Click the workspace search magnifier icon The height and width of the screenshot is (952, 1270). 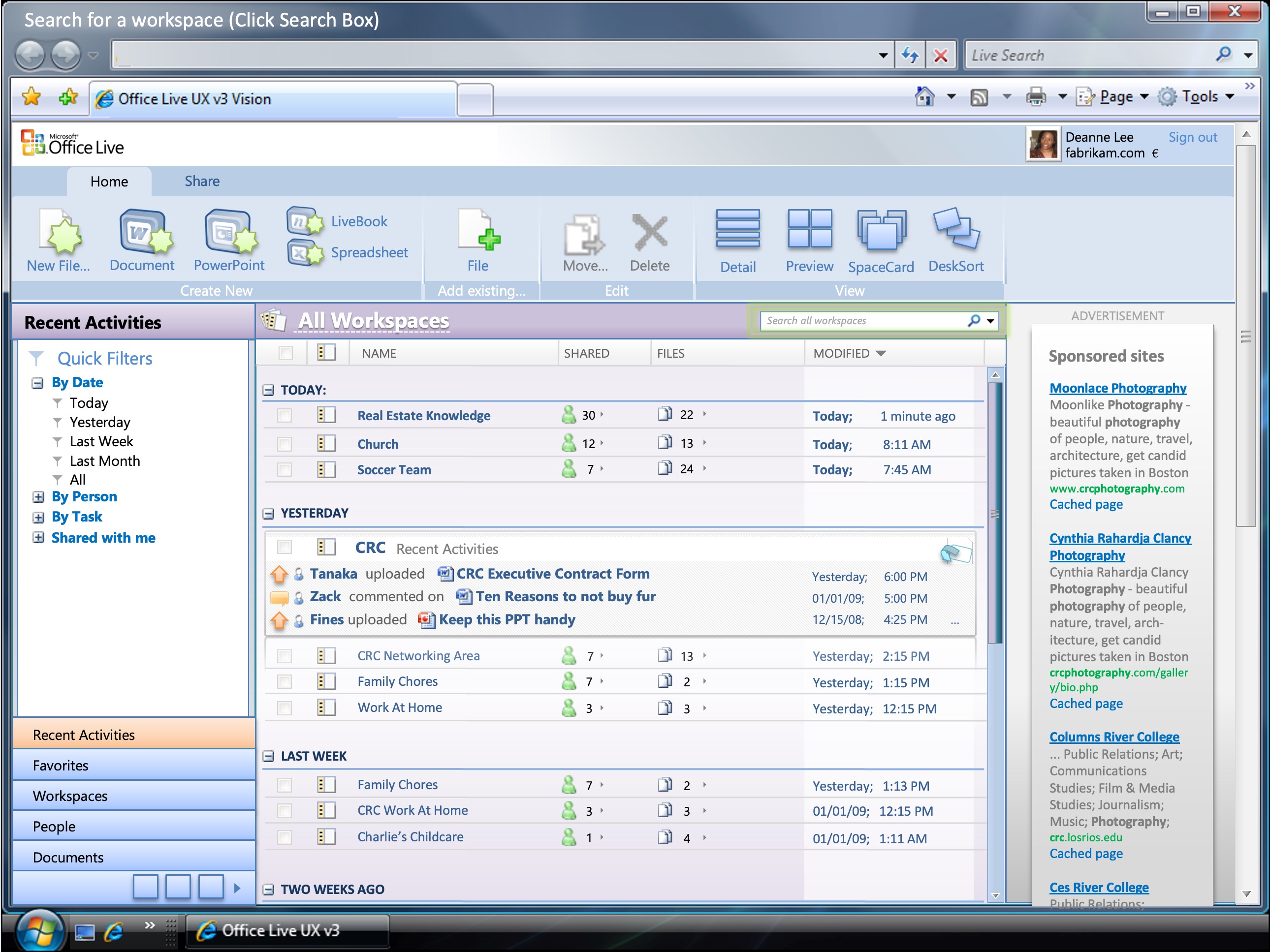coord(974,320)
